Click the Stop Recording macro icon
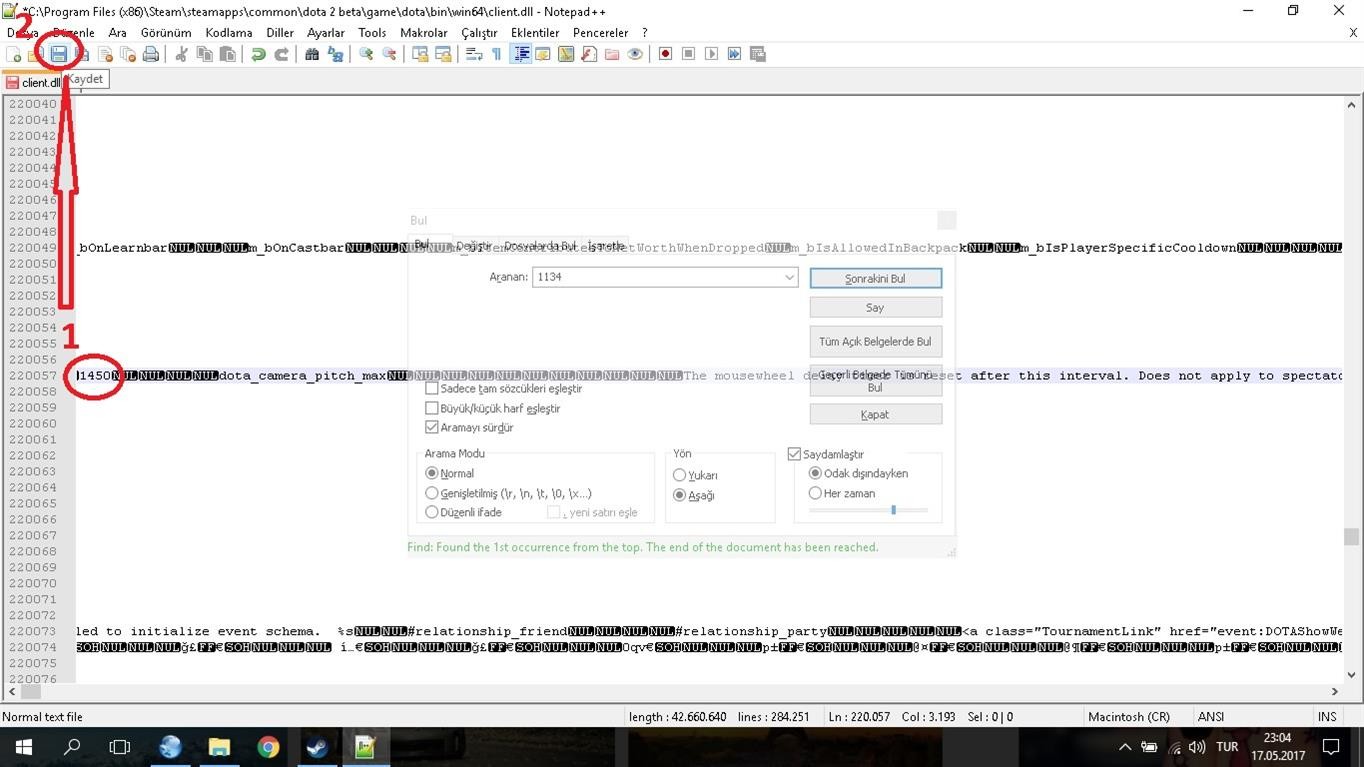 (x=688, y=54)
